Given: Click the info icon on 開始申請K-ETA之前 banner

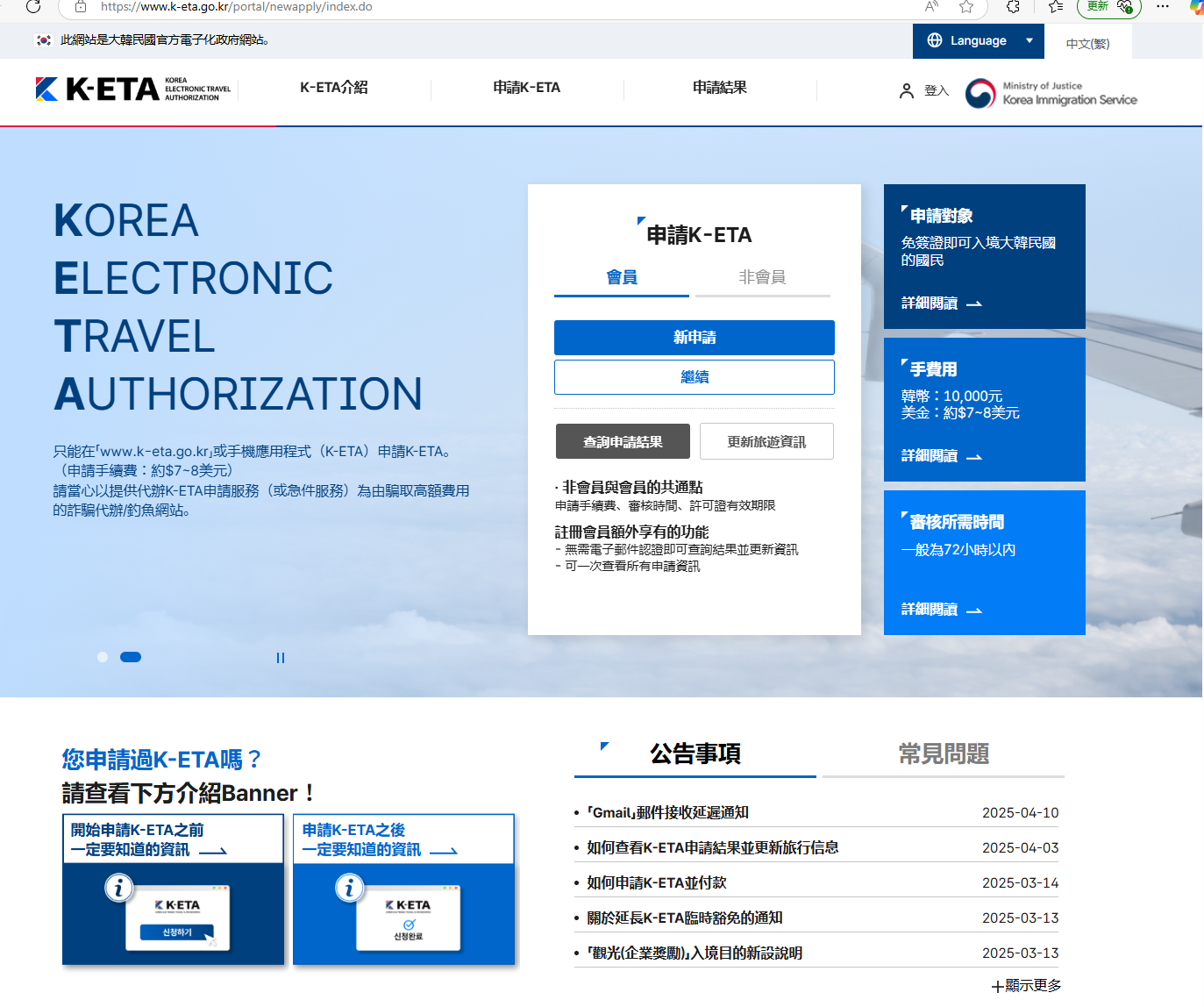Looking at the screenshot, I should coord(119,888).
